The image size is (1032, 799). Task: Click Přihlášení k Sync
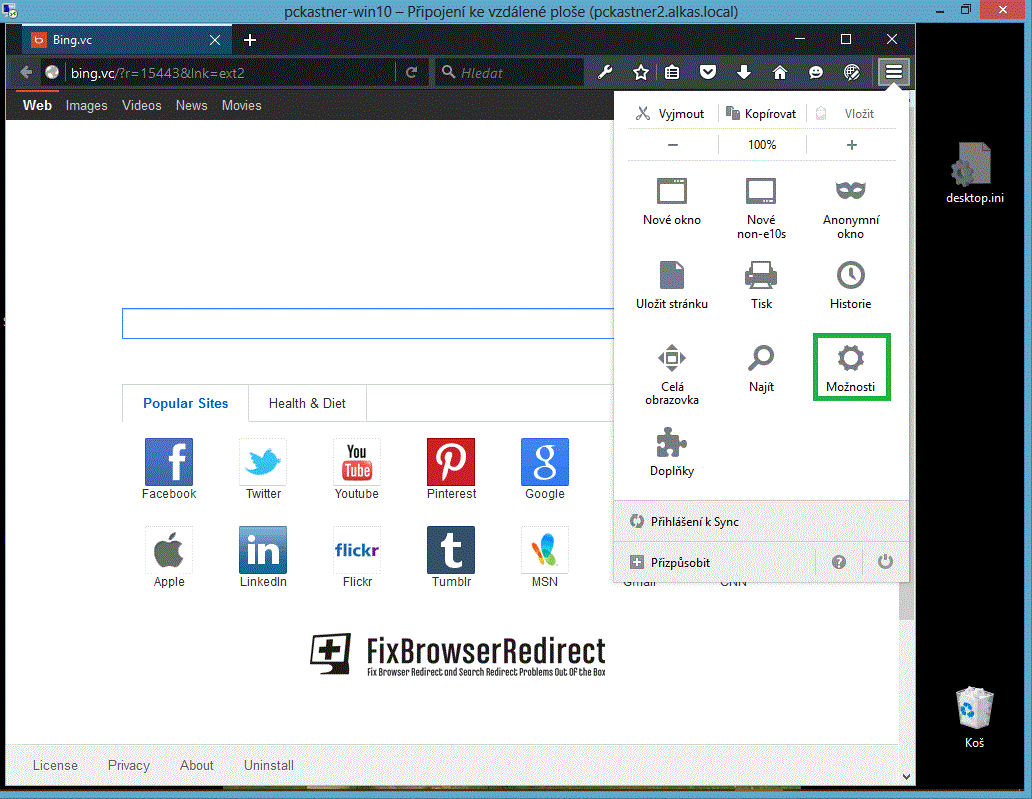(685, 522)
